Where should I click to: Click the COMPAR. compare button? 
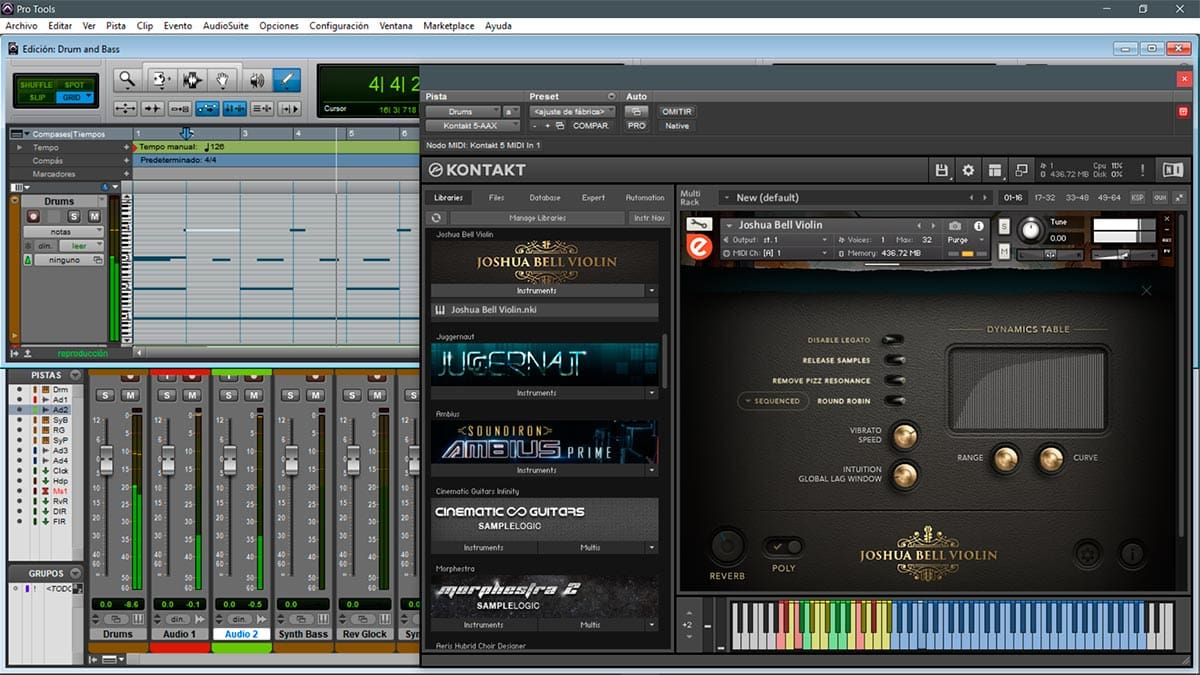click(x=591, y=126)
